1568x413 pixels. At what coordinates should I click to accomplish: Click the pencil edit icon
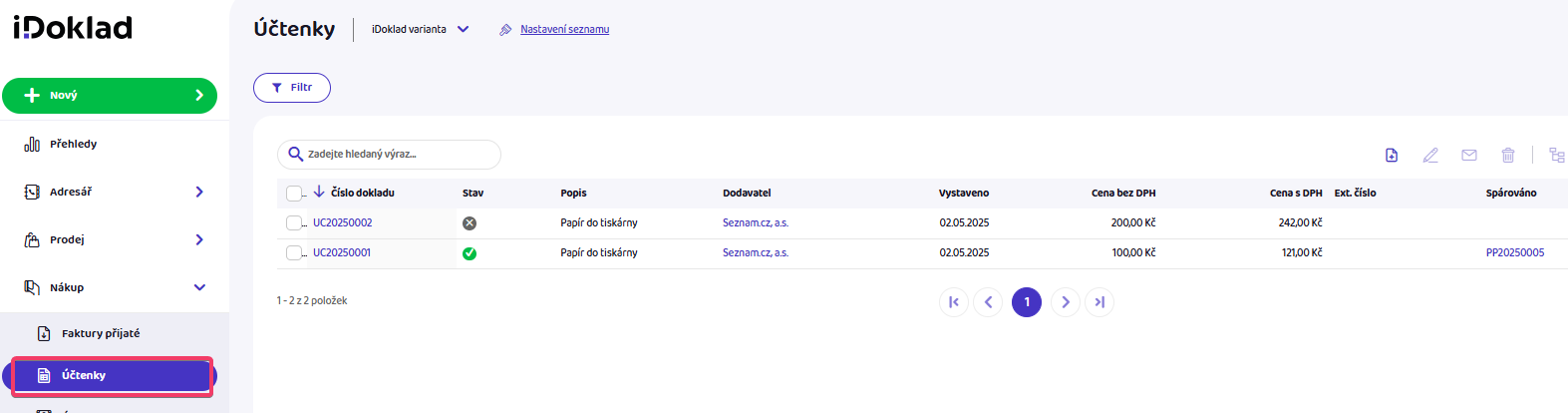pos(1430,155)
